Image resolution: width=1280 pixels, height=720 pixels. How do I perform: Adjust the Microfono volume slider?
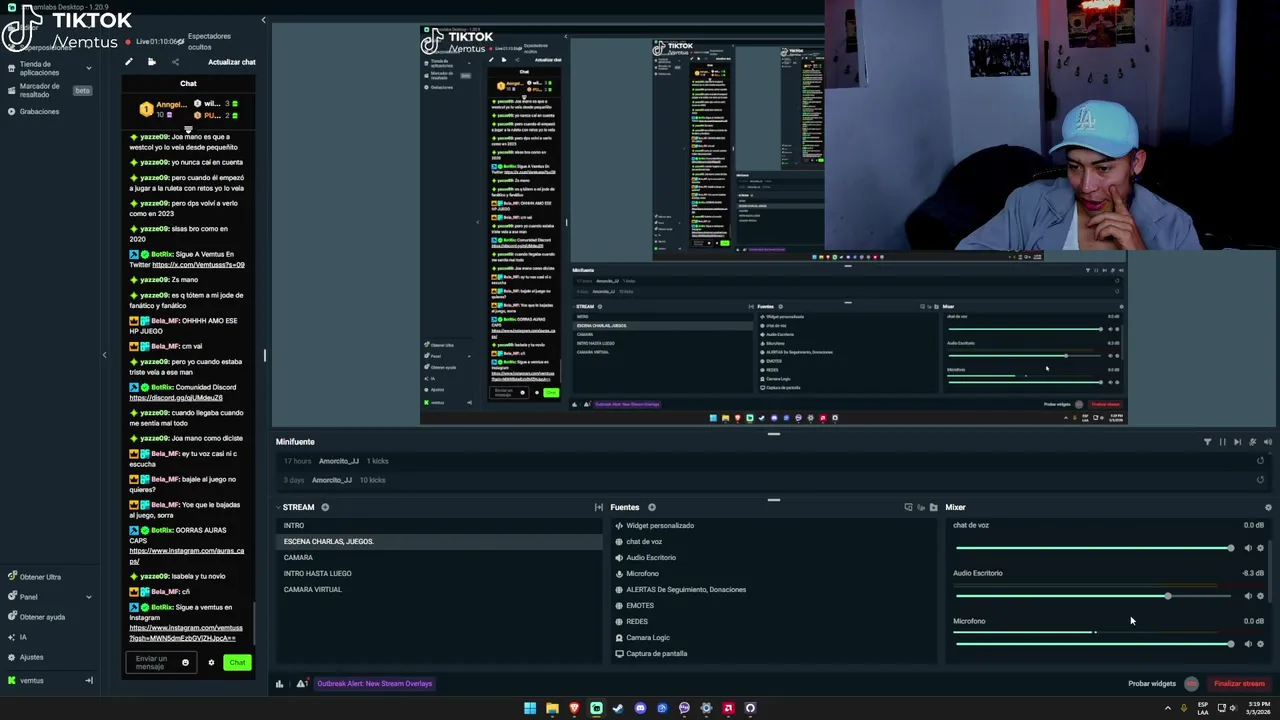point(1093,644)
